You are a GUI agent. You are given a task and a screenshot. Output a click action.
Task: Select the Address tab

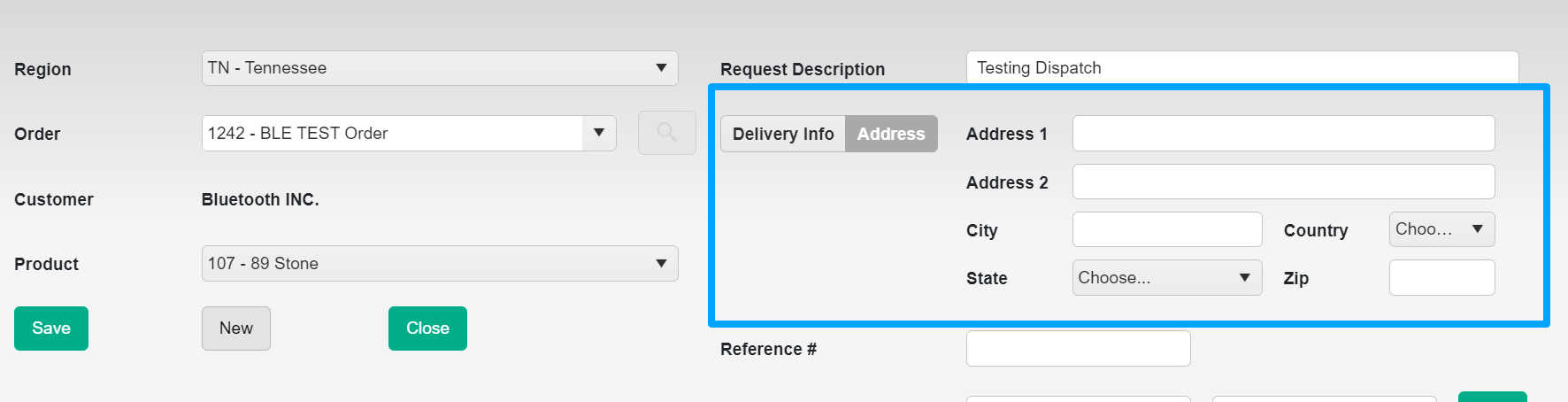(x=891, y=134)
